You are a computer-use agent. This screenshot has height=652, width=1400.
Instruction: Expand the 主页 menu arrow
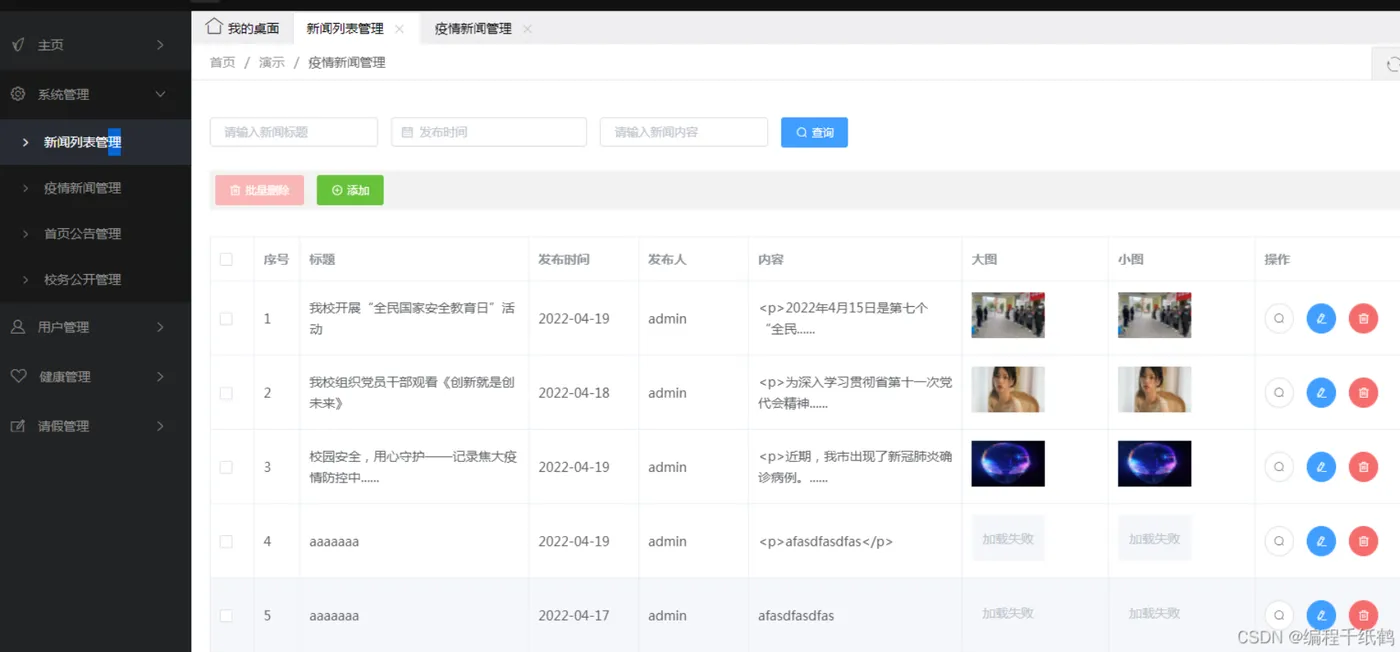[x=160, y=45]
